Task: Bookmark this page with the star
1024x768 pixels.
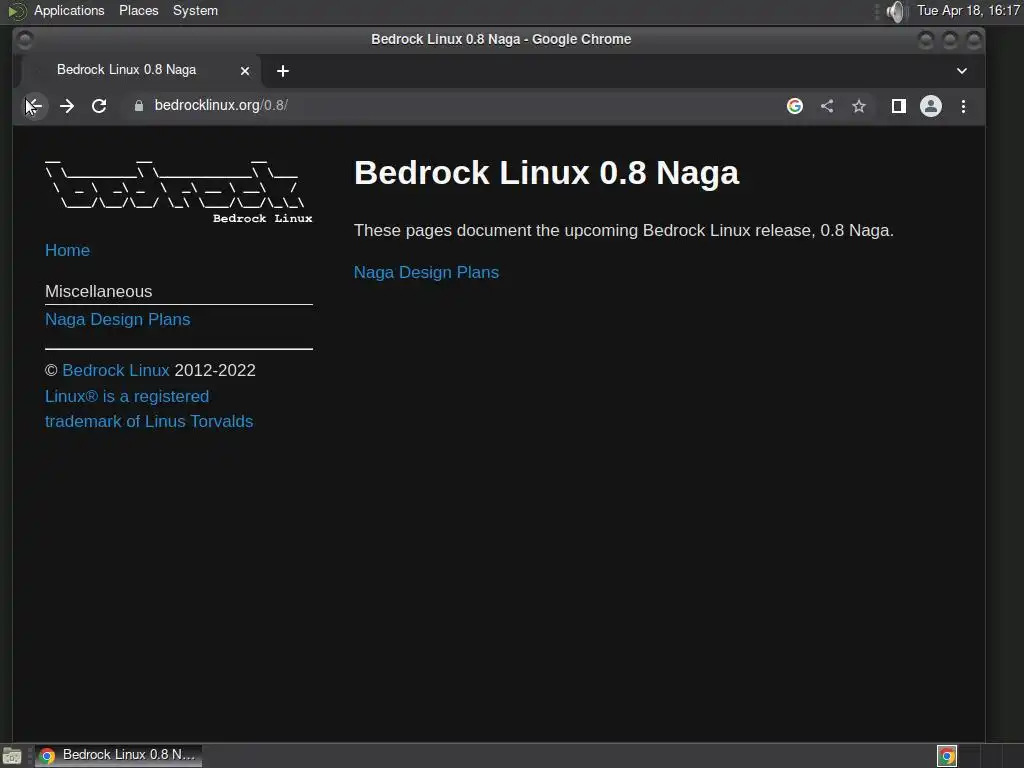Action: (x=859, y=106)
